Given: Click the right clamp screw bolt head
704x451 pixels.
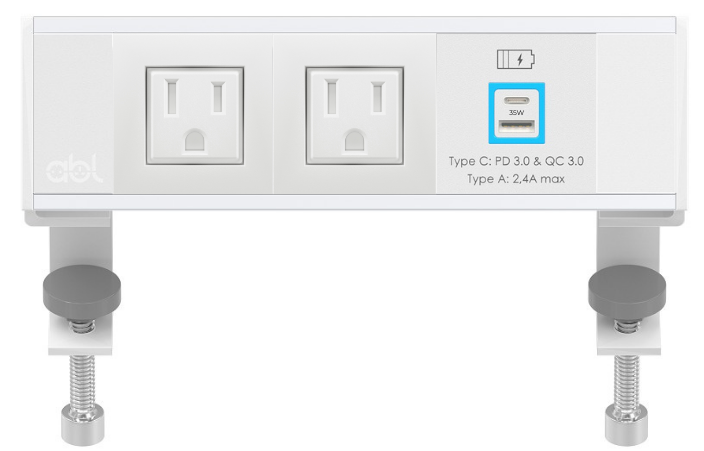Looking at the screenshot, I should click(x=626, y=423).
